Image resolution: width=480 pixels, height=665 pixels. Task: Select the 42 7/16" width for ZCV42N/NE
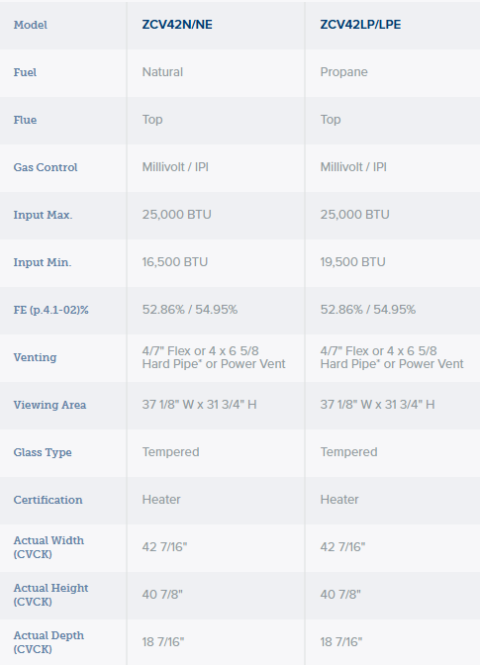(165, 547)
